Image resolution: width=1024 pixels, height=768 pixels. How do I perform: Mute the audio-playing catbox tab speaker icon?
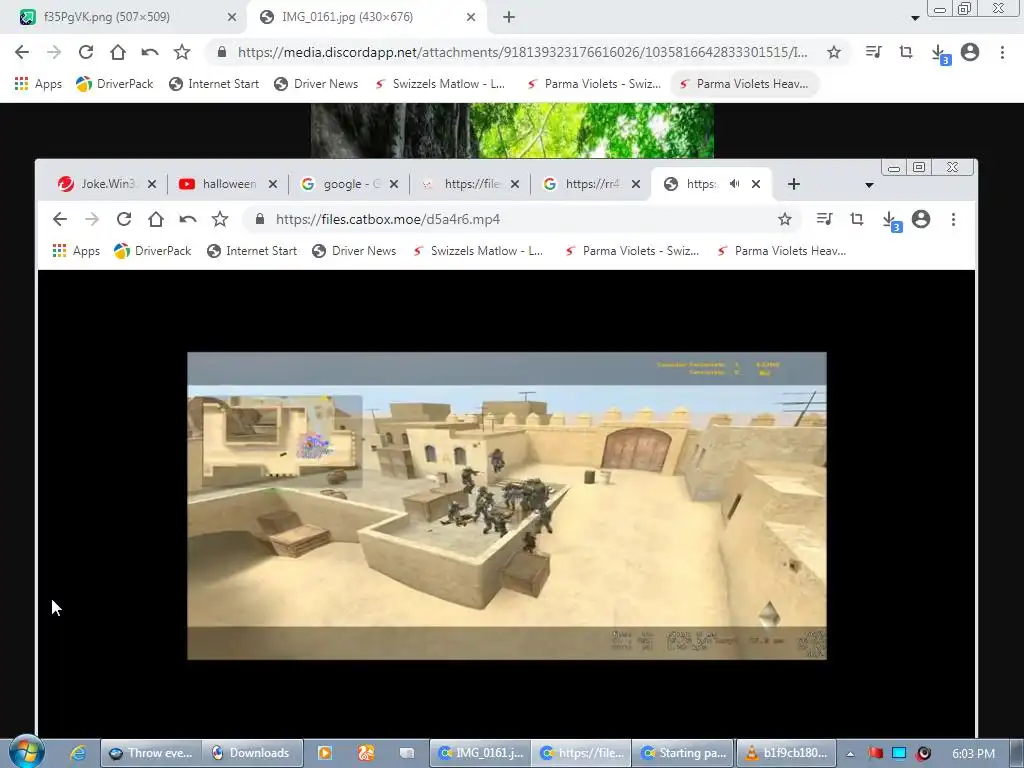pos(735,184)
